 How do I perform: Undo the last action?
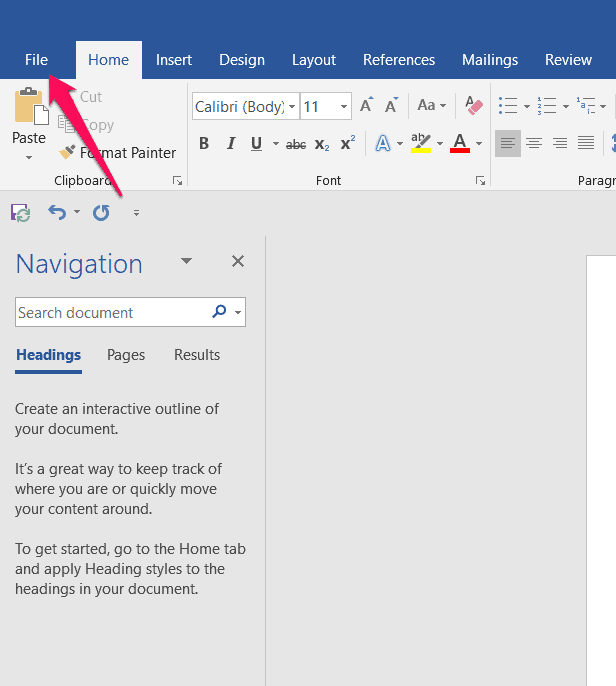(x=57, y=212)
